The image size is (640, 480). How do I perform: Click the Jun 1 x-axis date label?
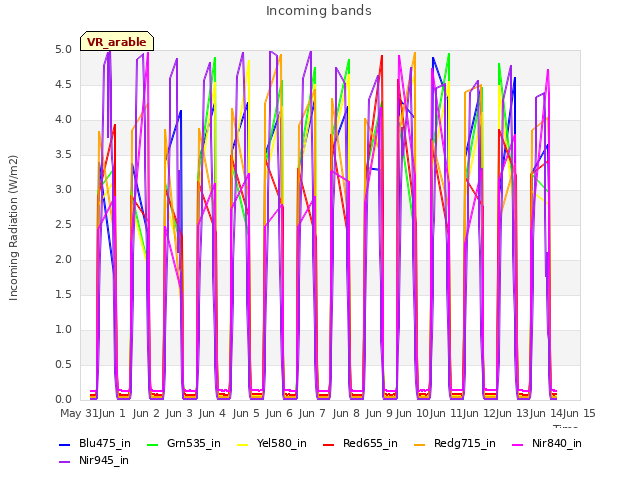click(112, 413)
